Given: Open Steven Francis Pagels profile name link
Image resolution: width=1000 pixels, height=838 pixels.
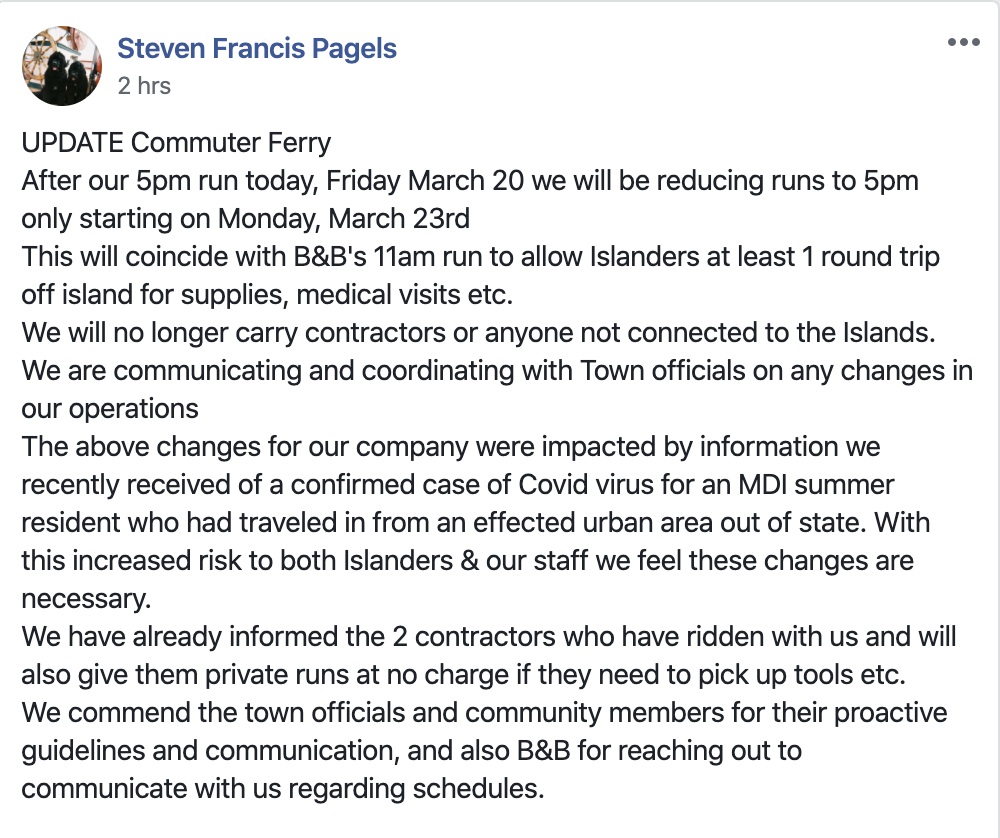Looking at the screenshot, I should 257,48.
